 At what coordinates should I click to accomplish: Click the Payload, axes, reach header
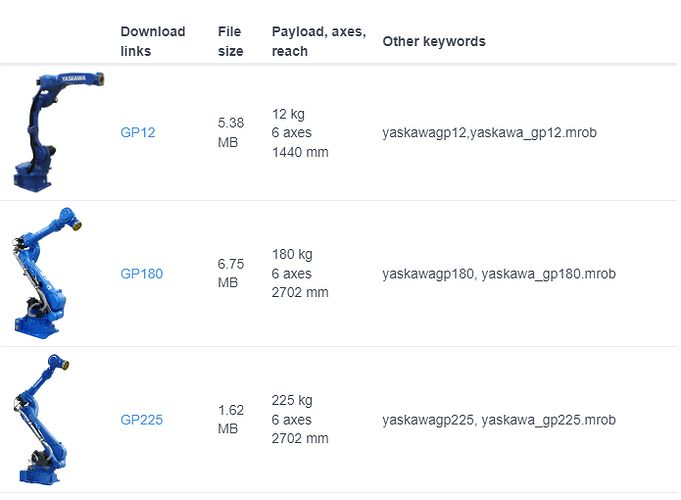(x=319, y=41)
